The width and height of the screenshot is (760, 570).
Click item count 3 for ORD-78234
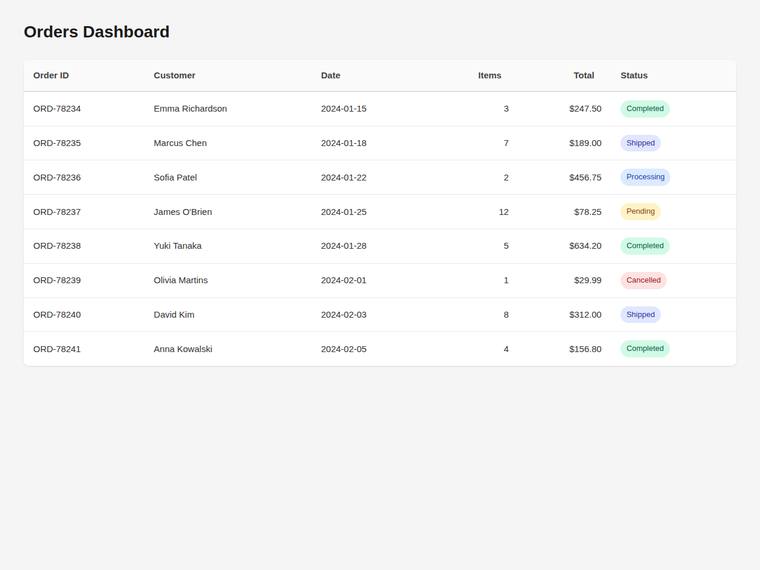[x=506, y=109]
